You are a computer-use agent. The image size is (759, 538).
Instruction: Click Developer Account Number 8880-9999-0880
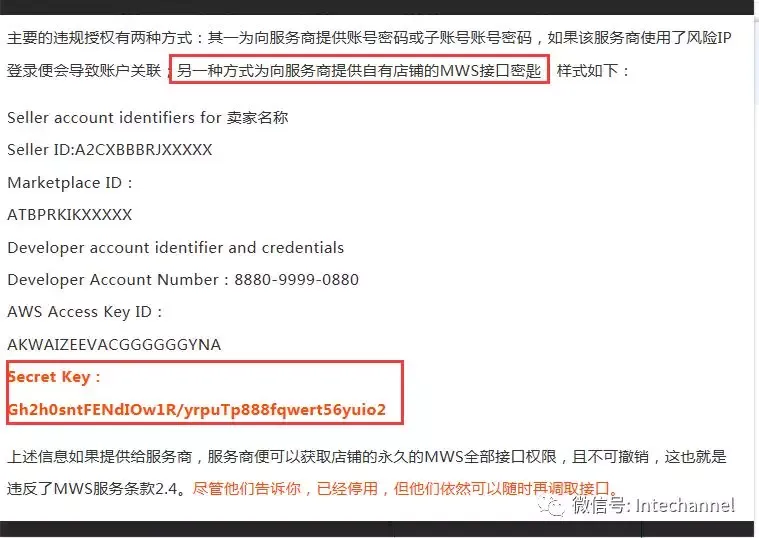[183, 279]
